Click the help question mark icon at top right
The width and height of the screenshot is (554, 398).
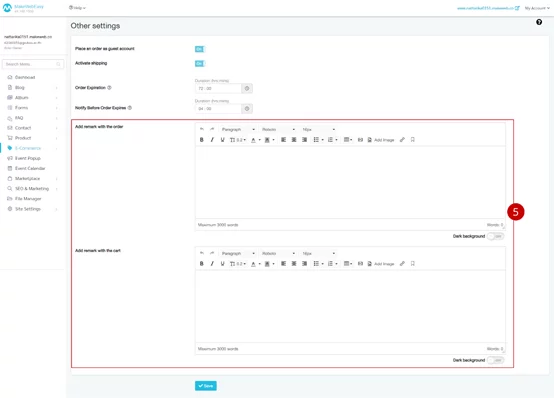[x=539, y=22]
